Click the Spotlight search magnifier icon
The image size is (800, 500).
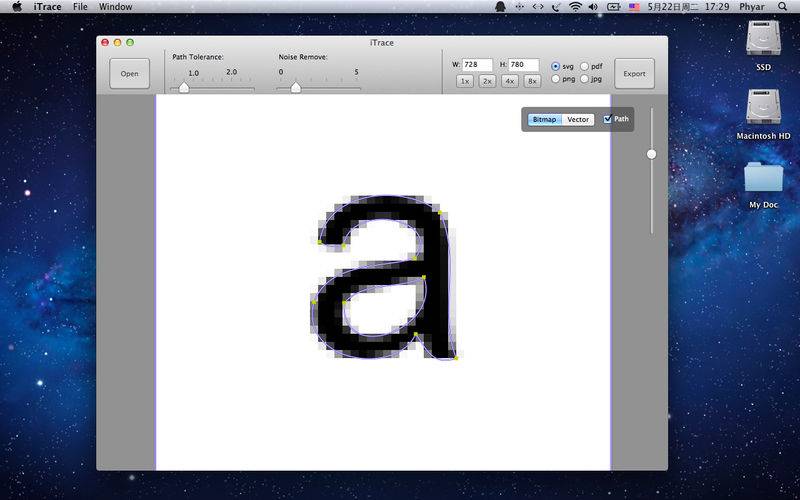[x=780, y=7]
